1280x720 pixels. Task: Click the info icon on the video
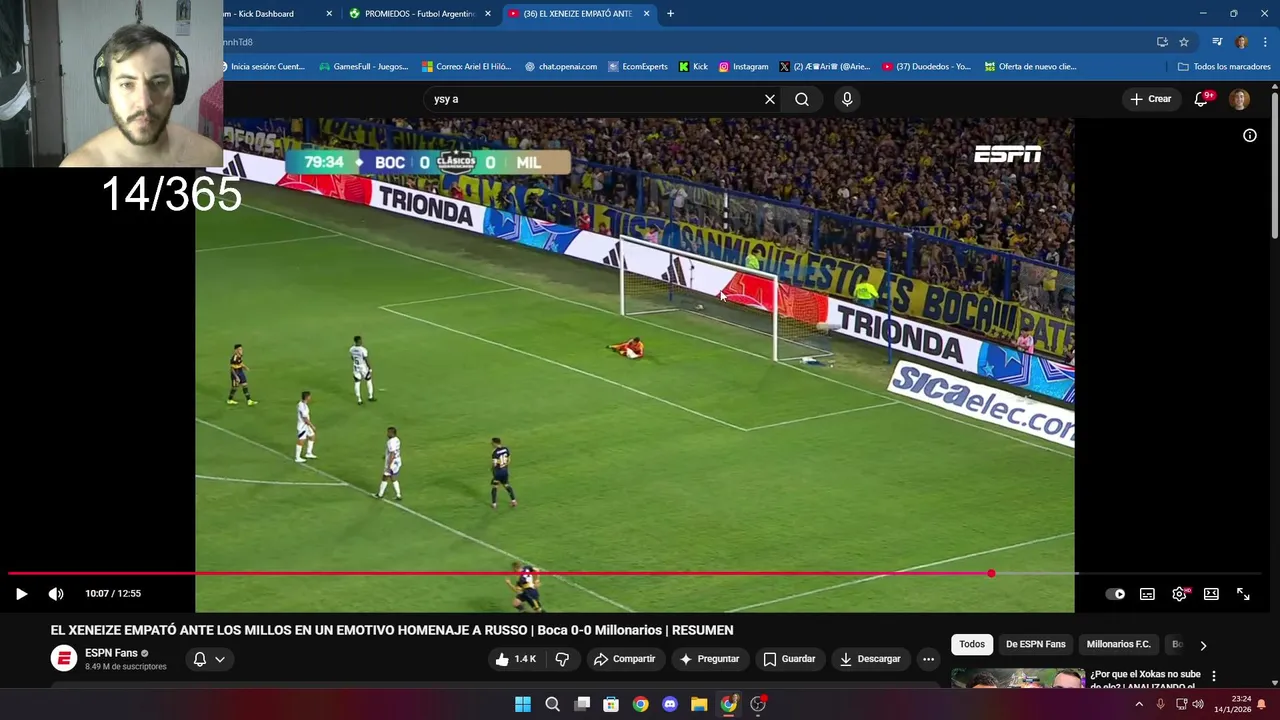[1250, 136]
